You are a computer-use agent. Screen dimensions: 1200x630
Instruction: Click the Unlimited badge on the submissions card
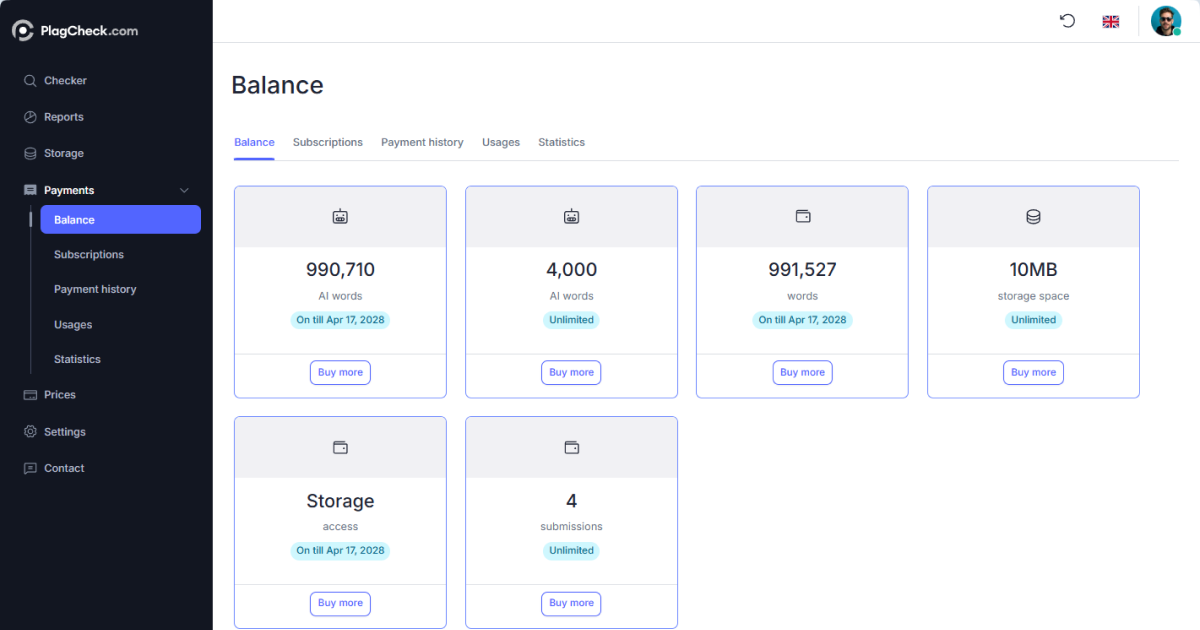click(571, 550)
